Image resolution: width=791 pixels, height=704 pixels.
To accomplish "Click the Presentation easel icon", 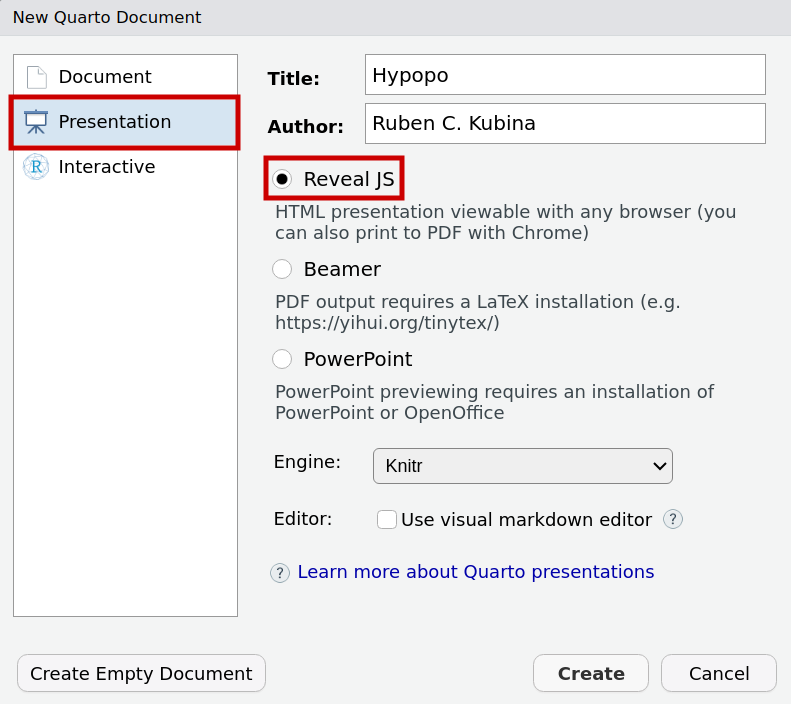I will coord(36,122).
